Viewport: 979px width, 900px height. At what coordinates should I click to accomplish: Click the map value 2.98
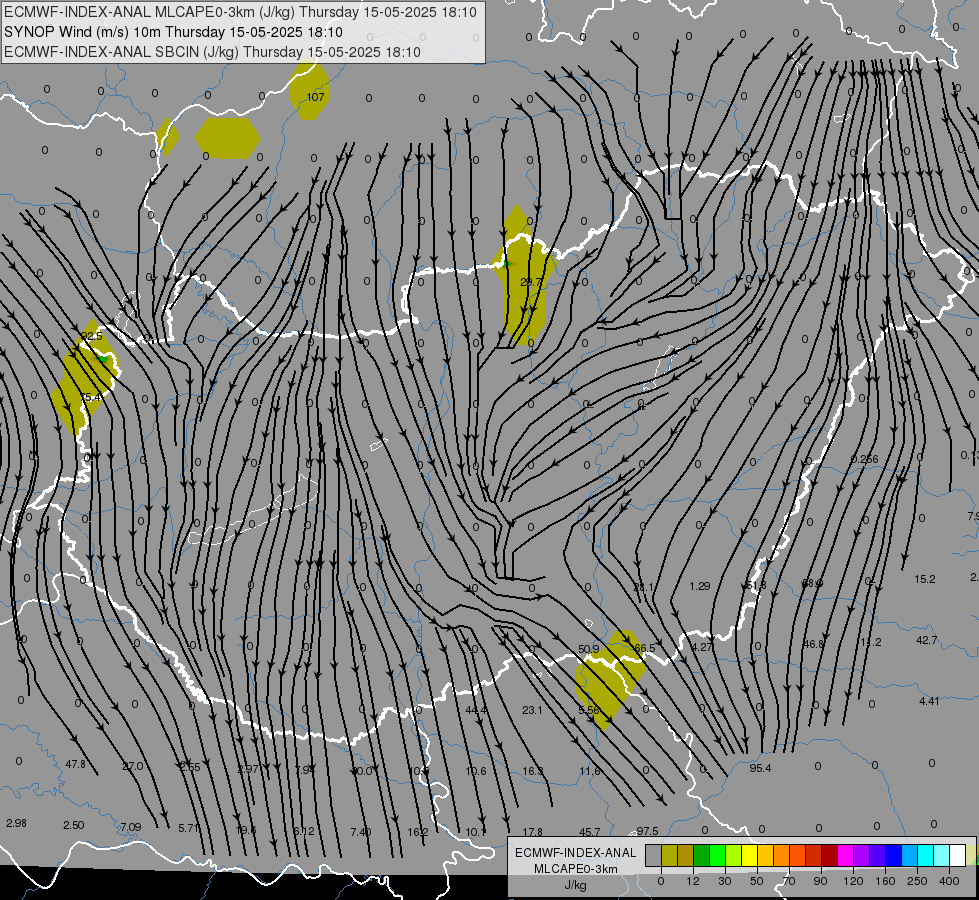16,823
